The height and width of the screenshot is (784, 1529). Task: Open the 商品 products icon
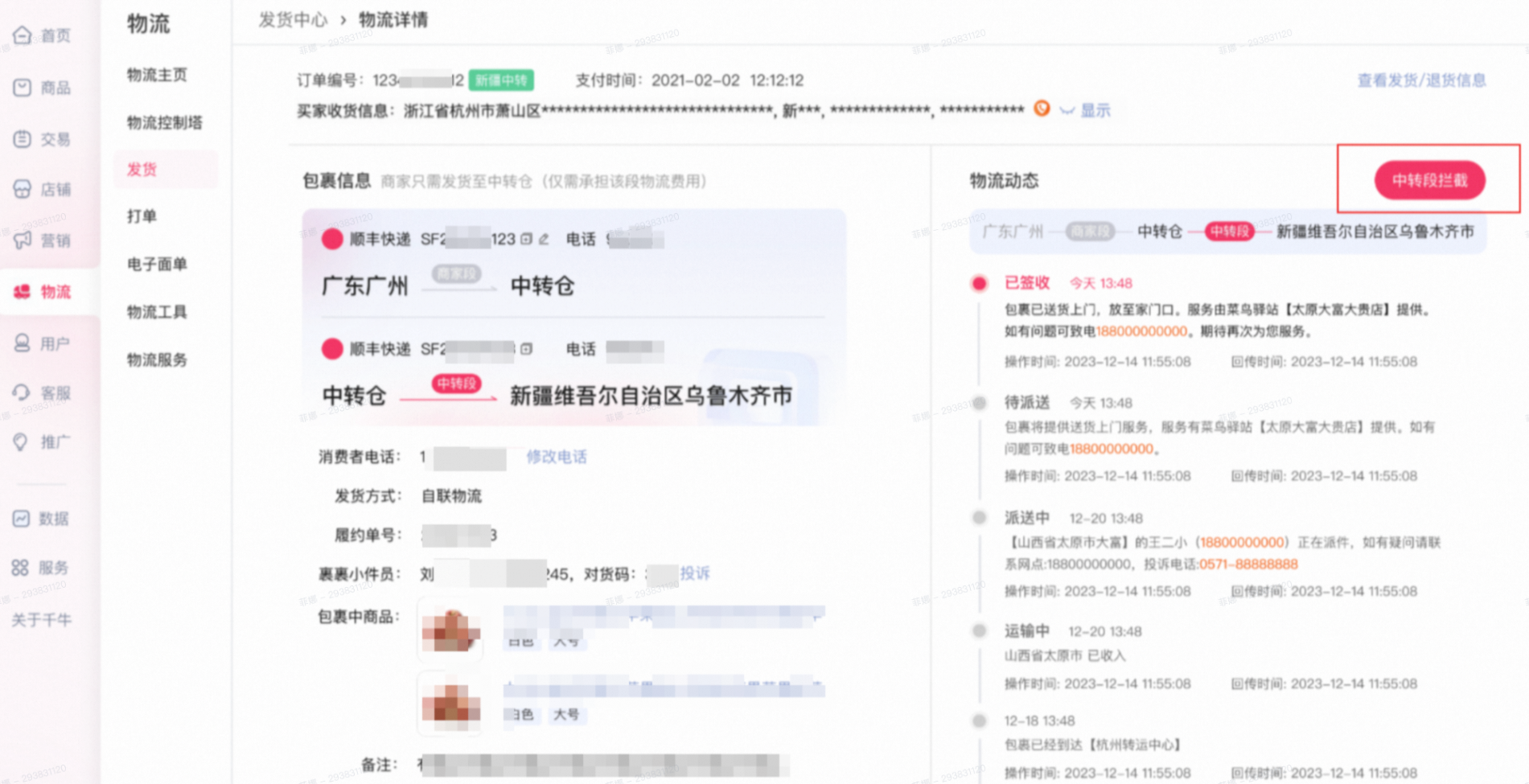click(23, 87)
